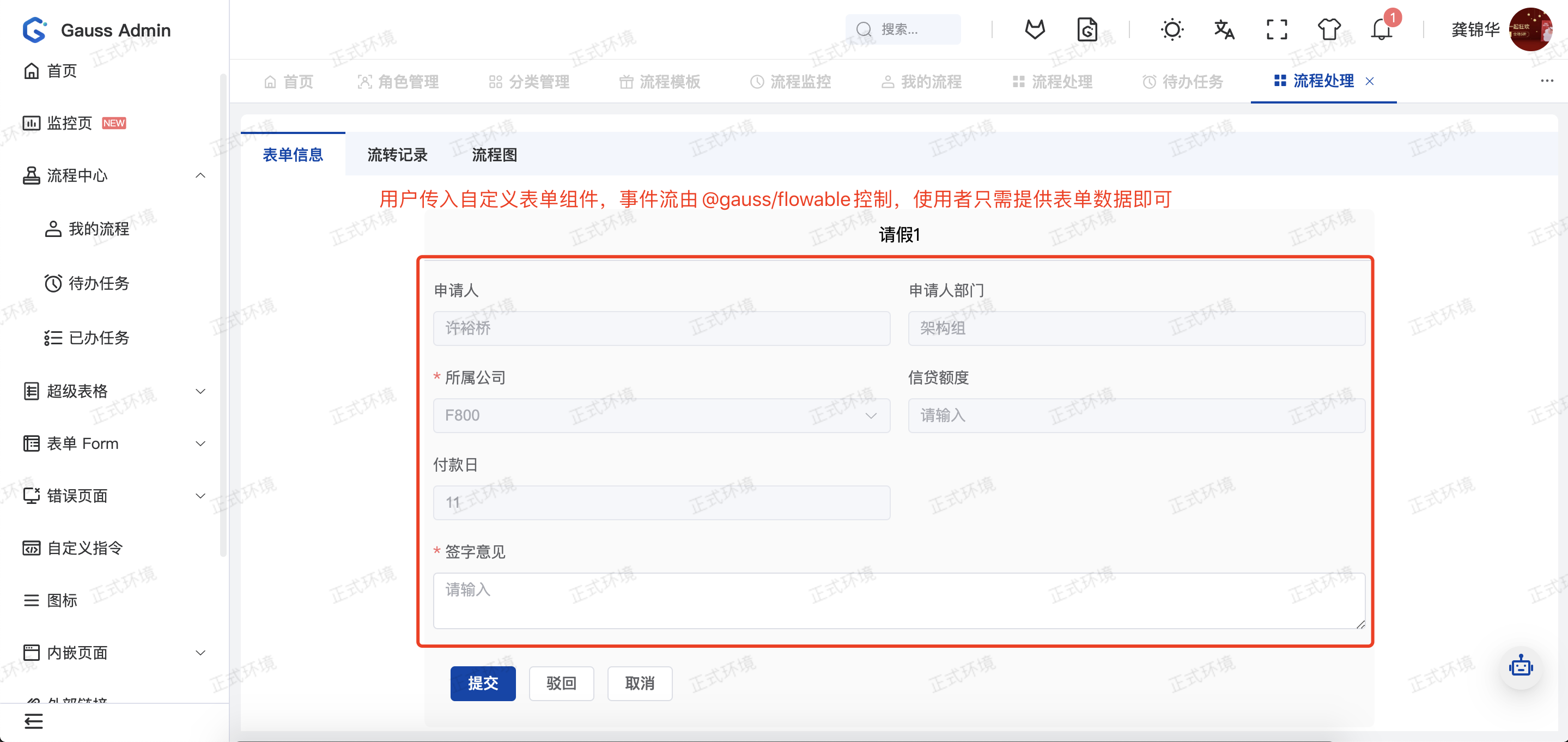Open 待办任务 in the sidebar
1568x742 pixels.
click(x=99, y=283)
